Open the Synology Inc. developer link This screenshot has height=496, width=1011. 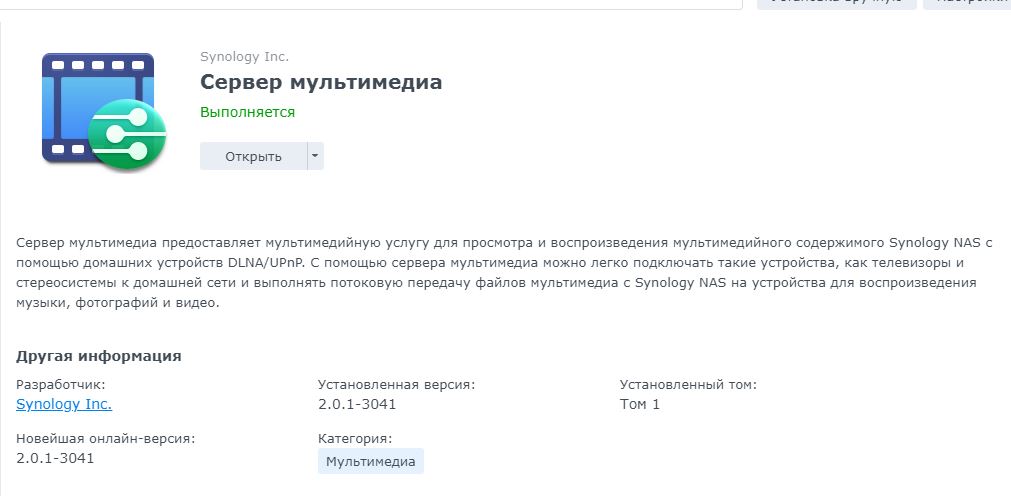point(64,404)
